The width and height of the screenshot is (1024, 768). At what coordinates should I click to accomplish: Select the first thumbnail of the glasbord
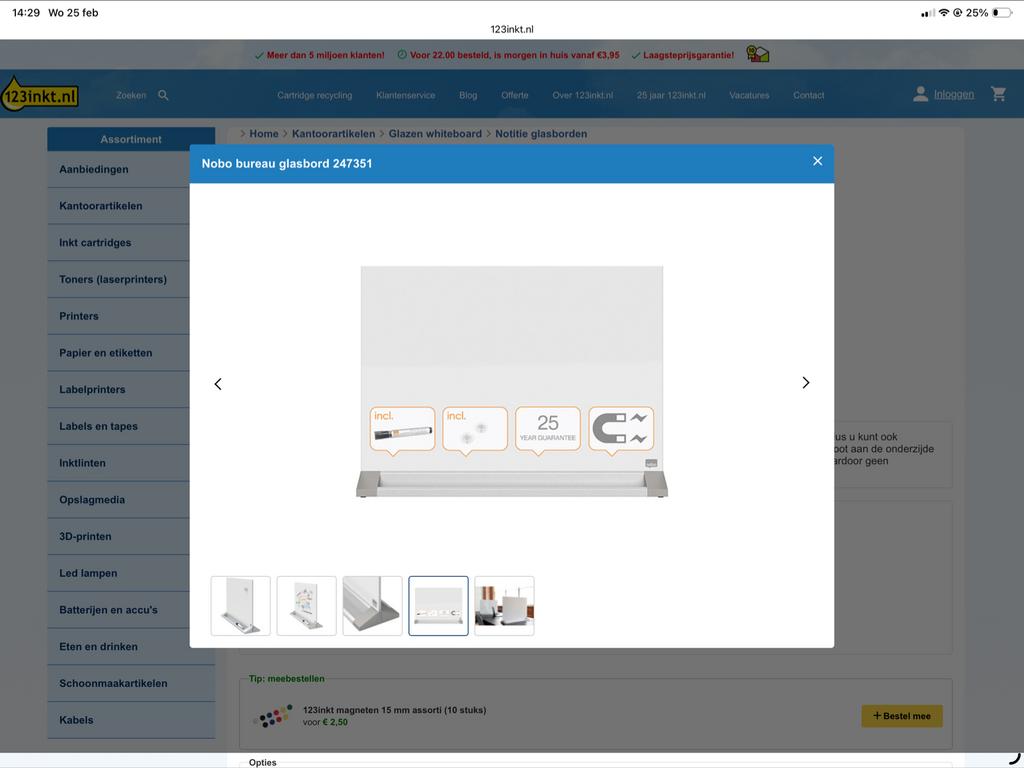(x=240, y=606)
